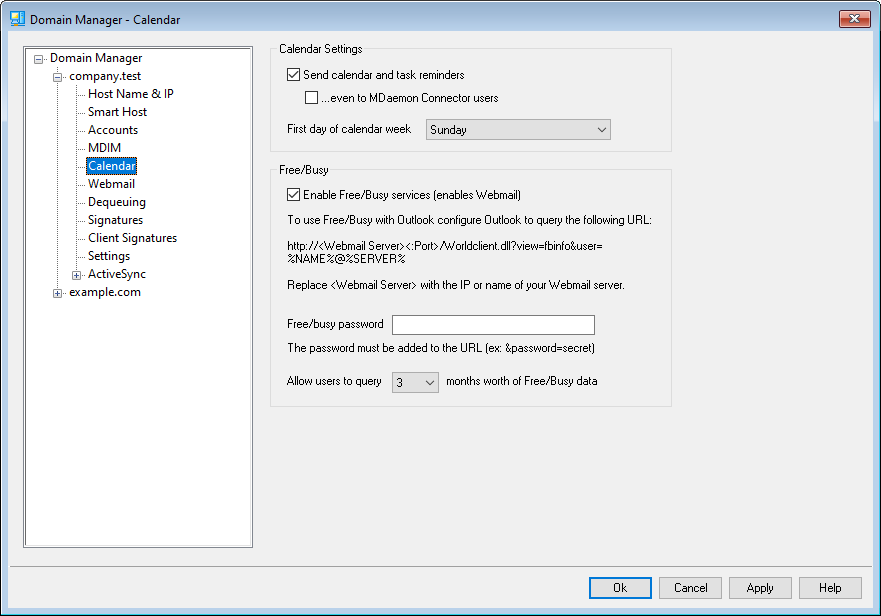Collapse the company.test domain node
The image size is (881, 616).
(58, 76)
